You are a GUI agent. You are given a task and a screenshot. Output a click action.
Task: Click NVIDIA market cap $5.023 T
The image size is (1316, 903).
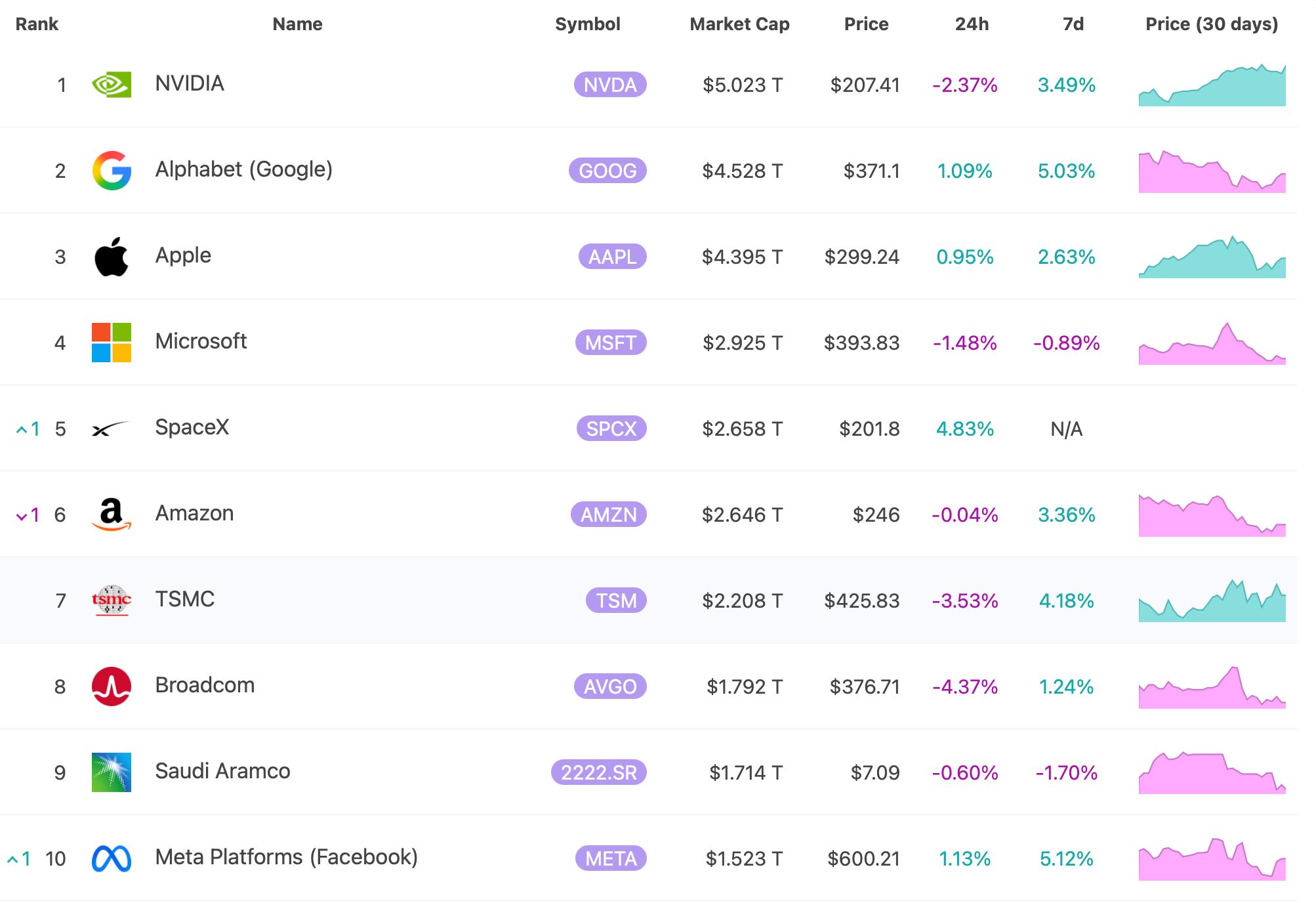743,85
